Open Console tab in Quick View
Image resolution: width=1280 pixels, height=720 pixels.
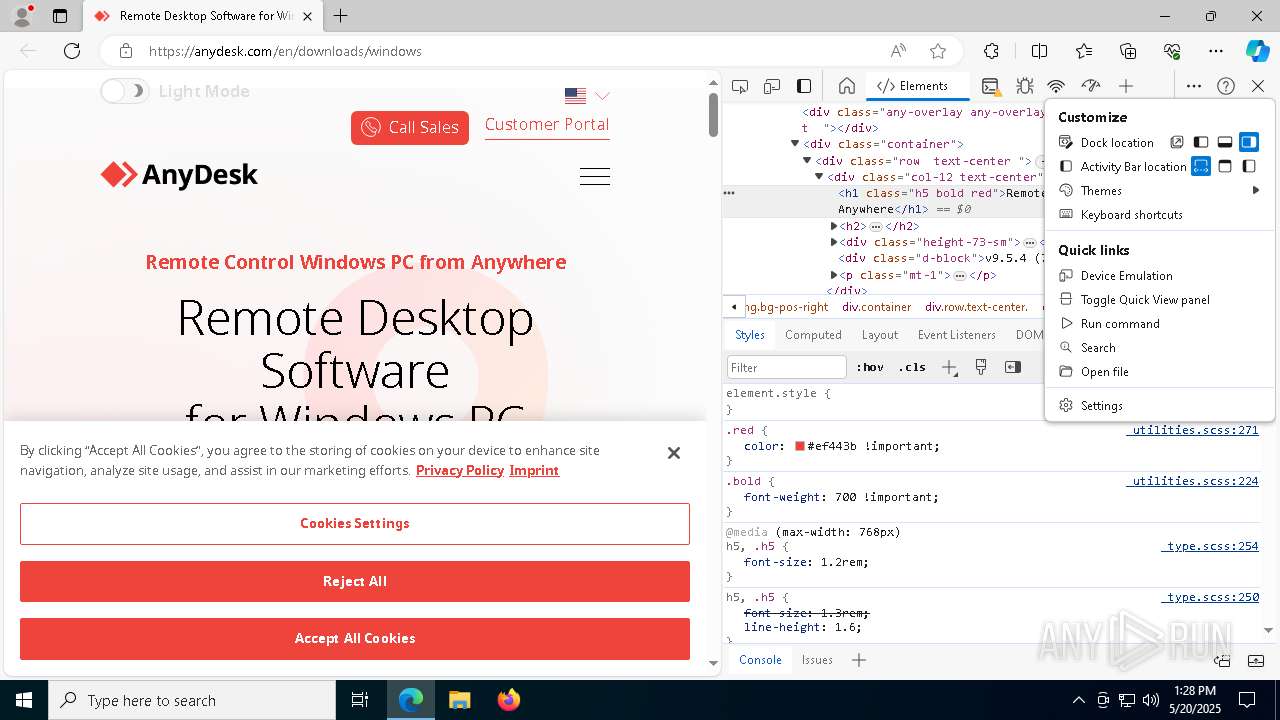(x=760, y=659)
